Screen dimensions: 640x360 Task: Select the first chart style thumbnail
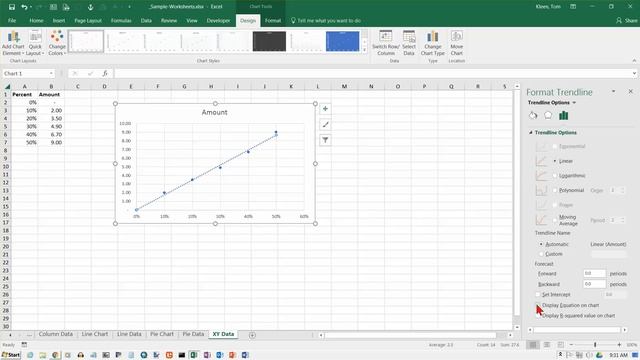pyautogui.click(x=86, y=41)
